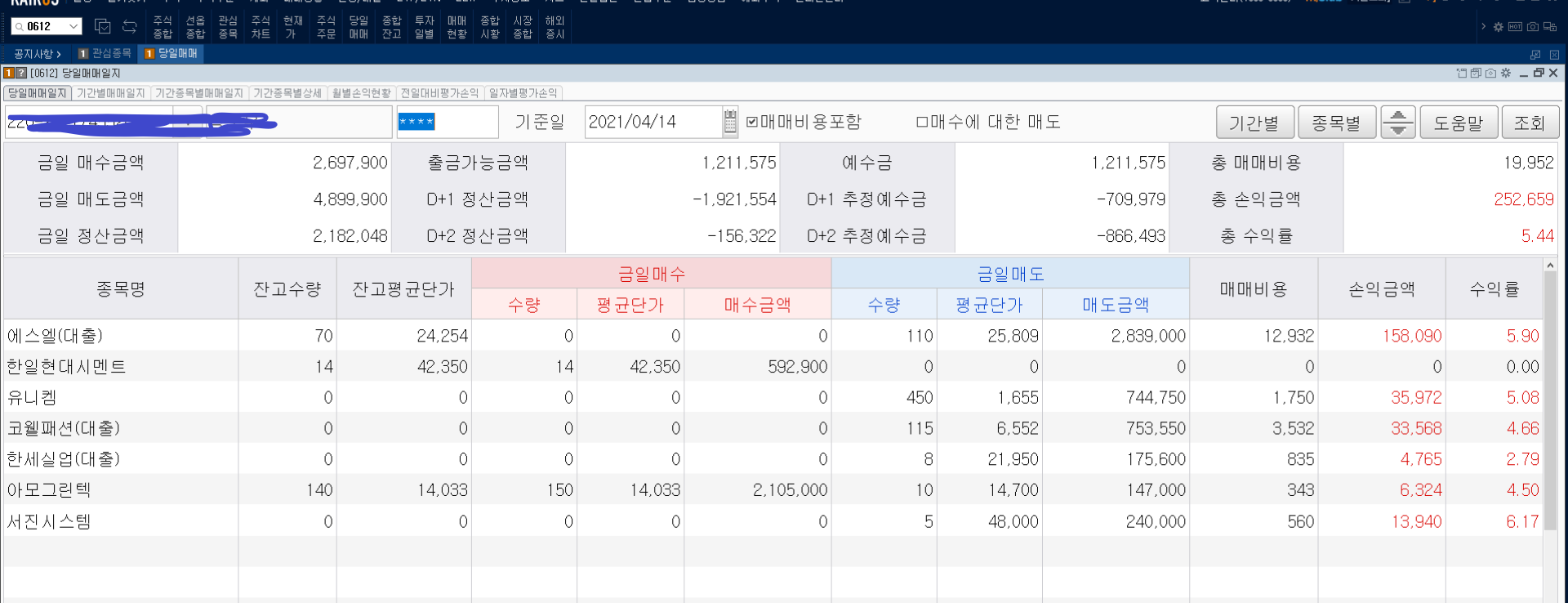Click the 종목별 button

pyautogui.click(x=1337, y=123)
